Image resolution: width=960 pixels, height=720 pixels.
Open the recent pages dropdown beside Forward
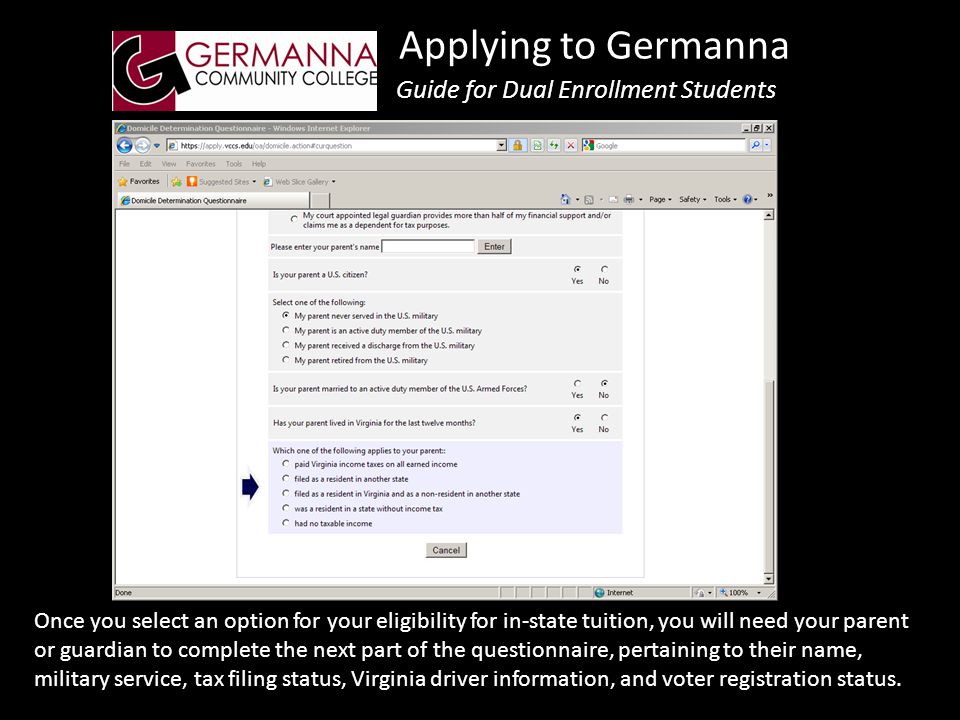coord(157,146)
